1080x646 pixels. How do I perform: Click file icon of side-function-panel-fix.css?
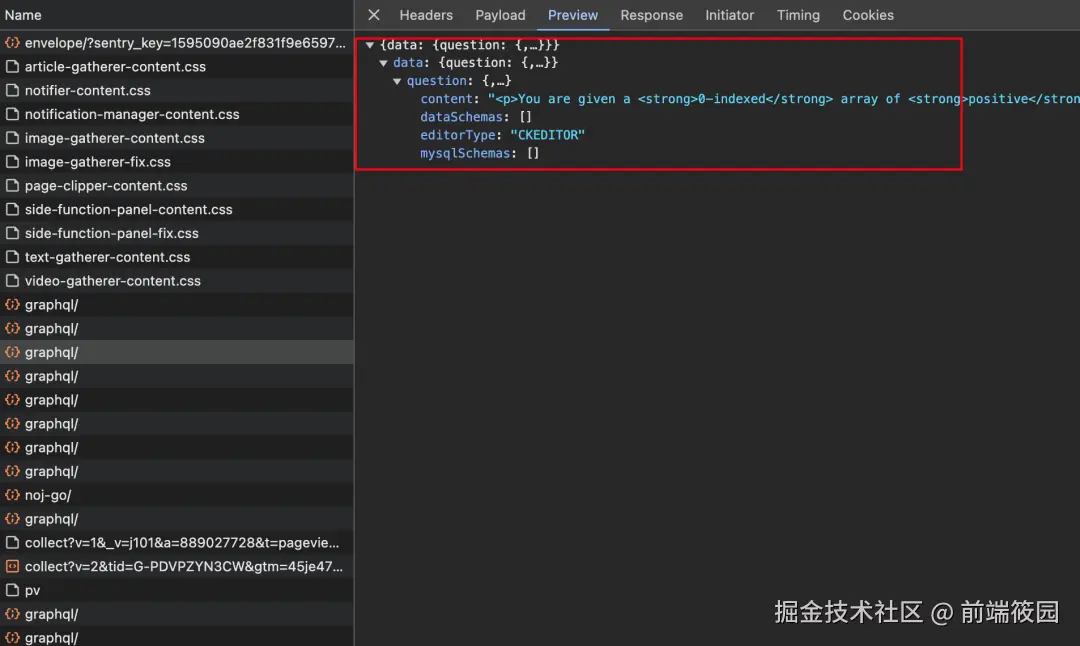12,233
